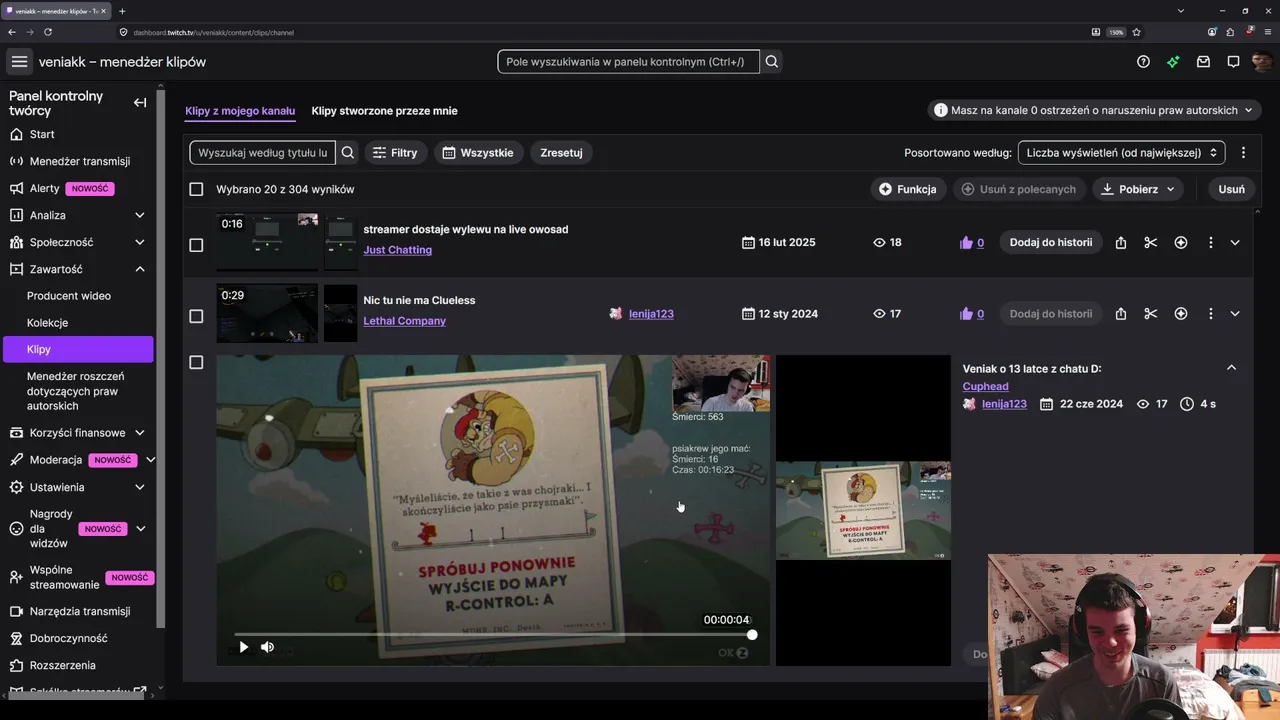Share the 'streamer dostaje wylewu' clip
This screenshot has height=720, width=1280.
(1121, 243)
